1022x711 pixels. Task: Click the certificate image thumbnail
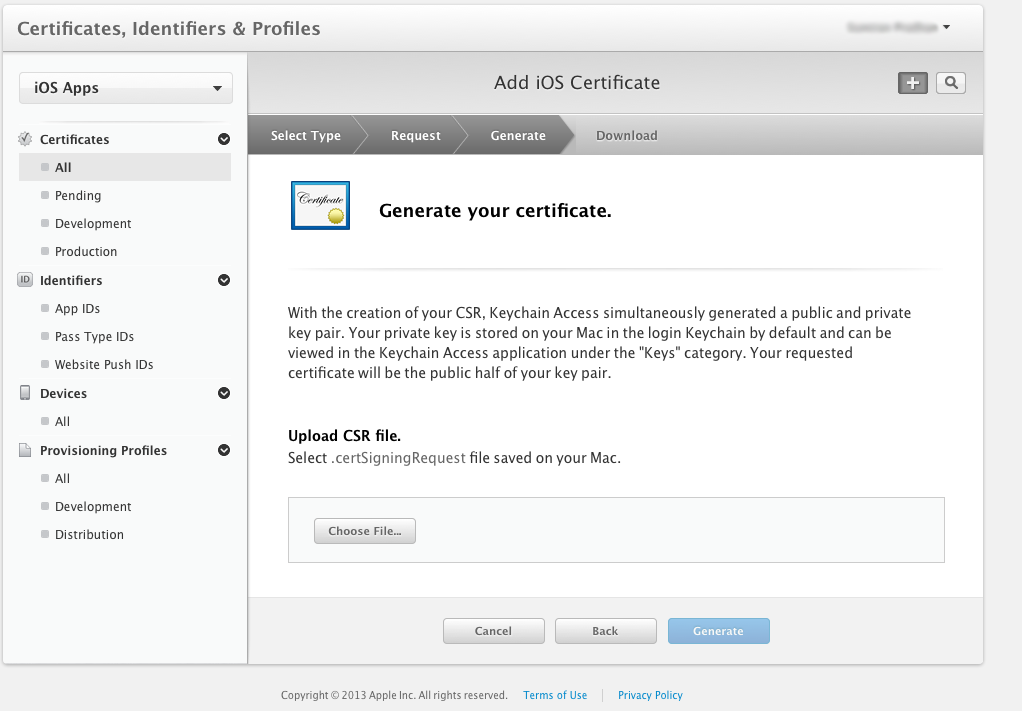pos(320,206)
